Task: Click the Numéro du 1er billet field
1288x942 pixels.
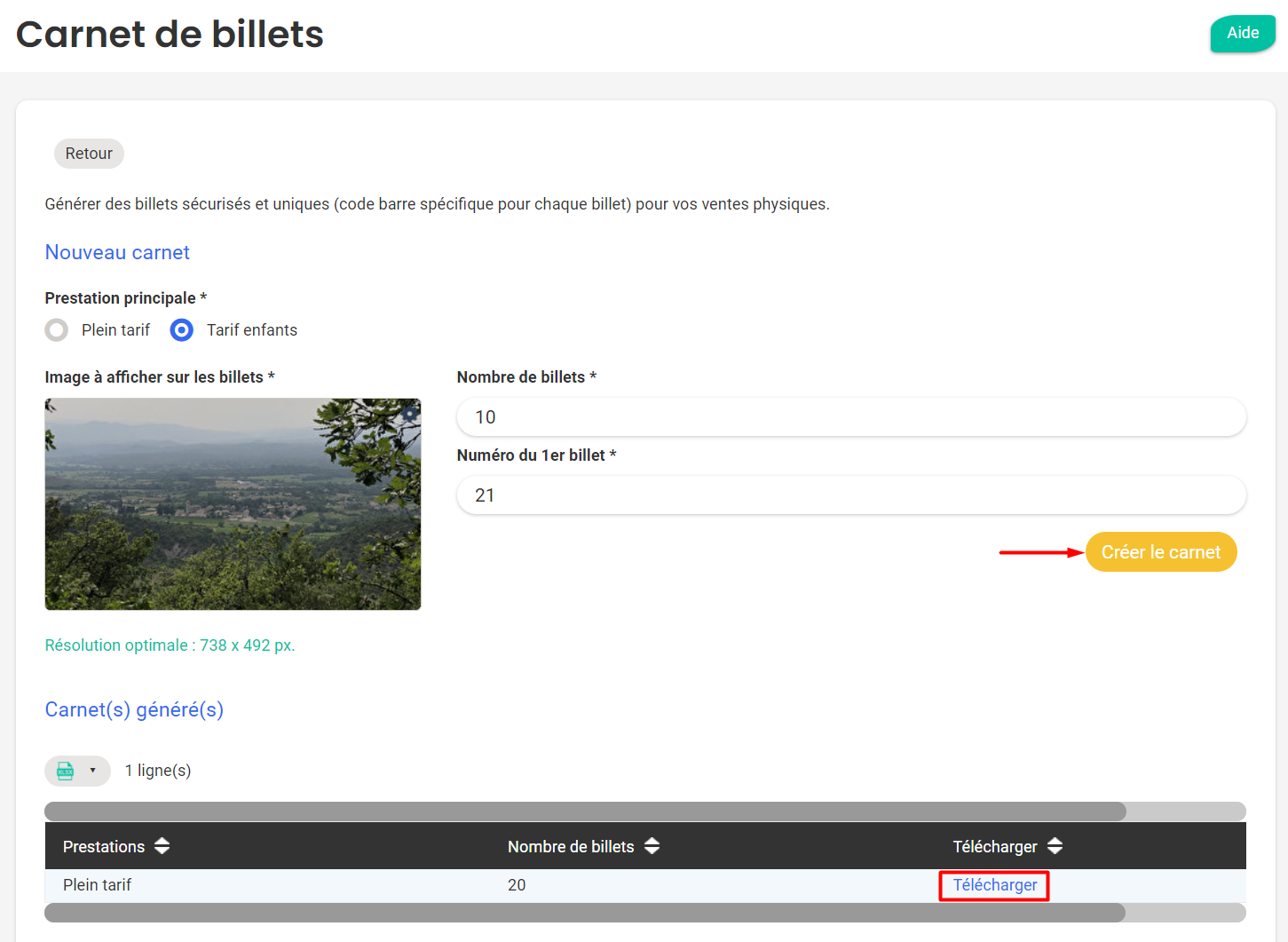Action: point(850,495)
